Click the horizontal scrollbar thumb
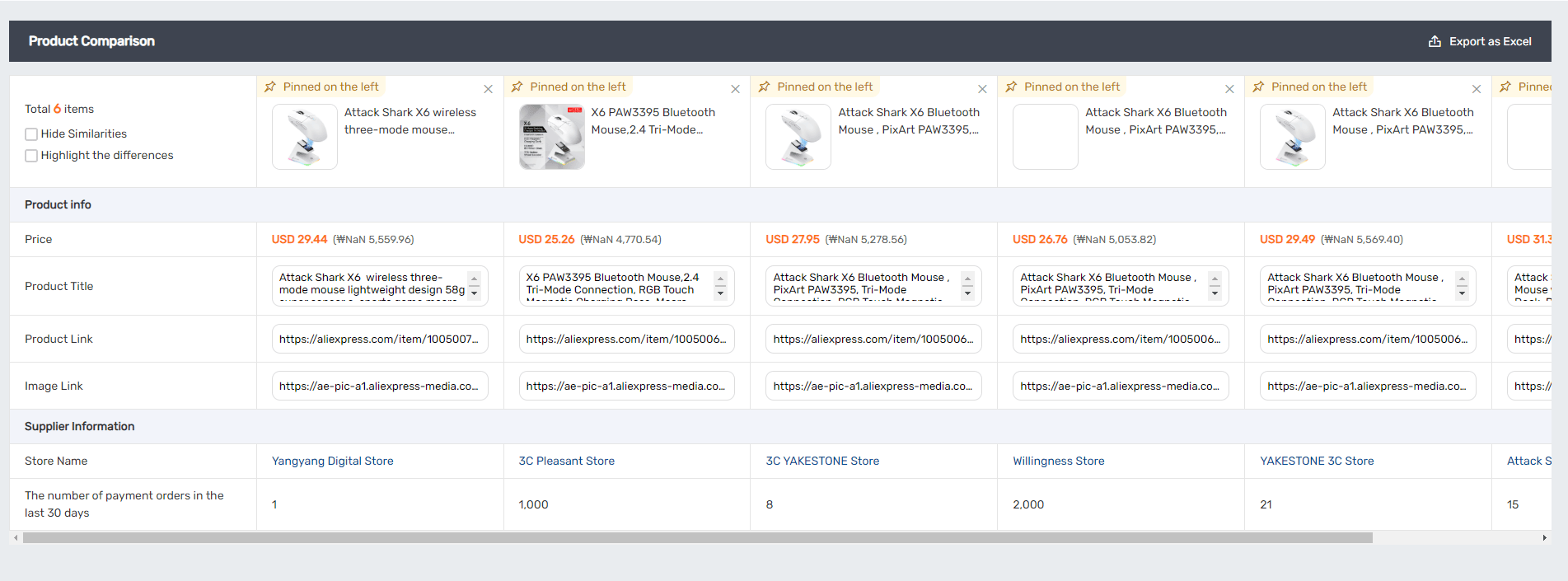The image size is (1568, 581). click(x=697, y=538)
